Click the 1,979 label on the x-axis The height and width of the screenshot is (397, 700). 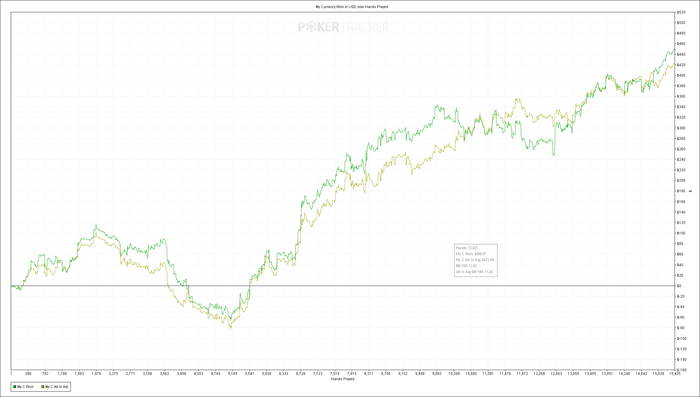[96, 374]
